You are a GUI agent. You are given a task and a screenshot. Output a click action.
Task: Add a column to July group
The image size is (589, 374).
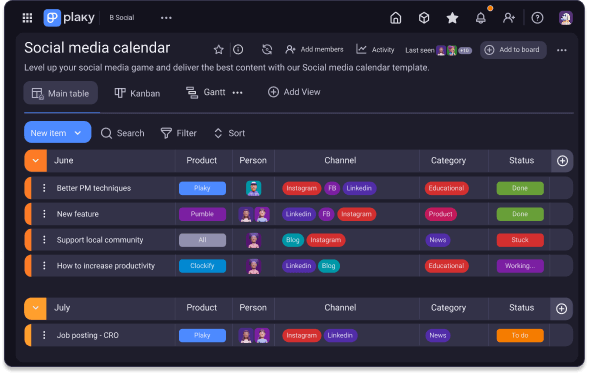tap(561, 309)
